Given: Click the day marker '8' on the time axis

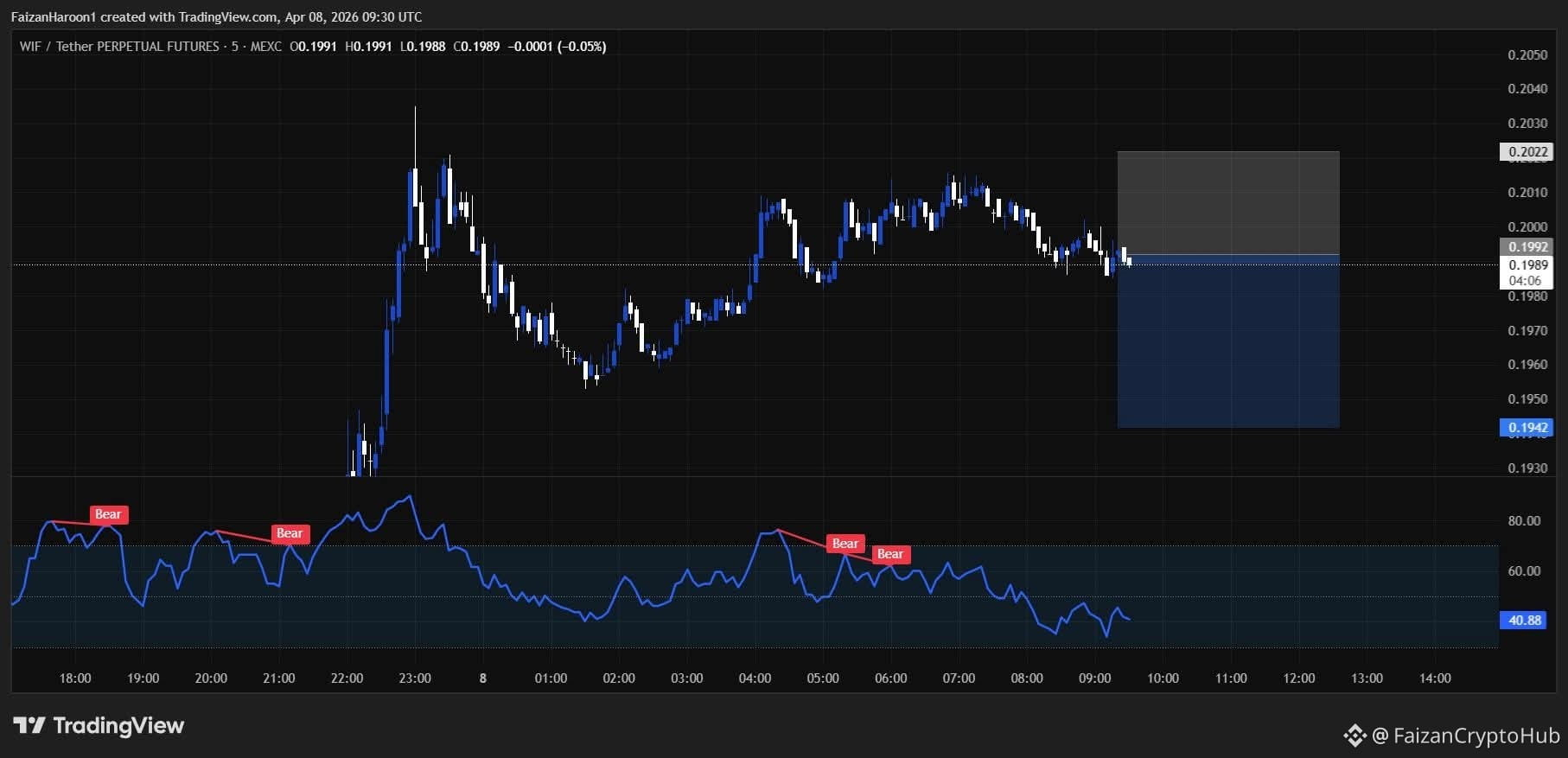Looking at the screenshot, I should tap(483, 678).
